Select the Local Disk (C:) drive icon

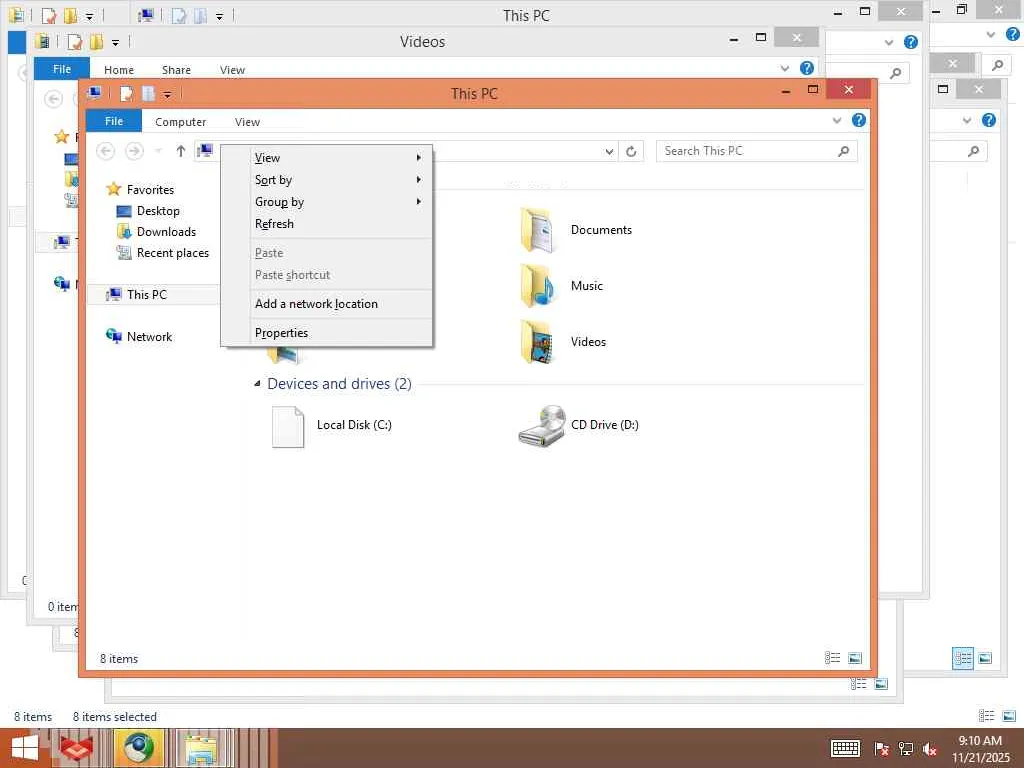(x=288, y=426)
